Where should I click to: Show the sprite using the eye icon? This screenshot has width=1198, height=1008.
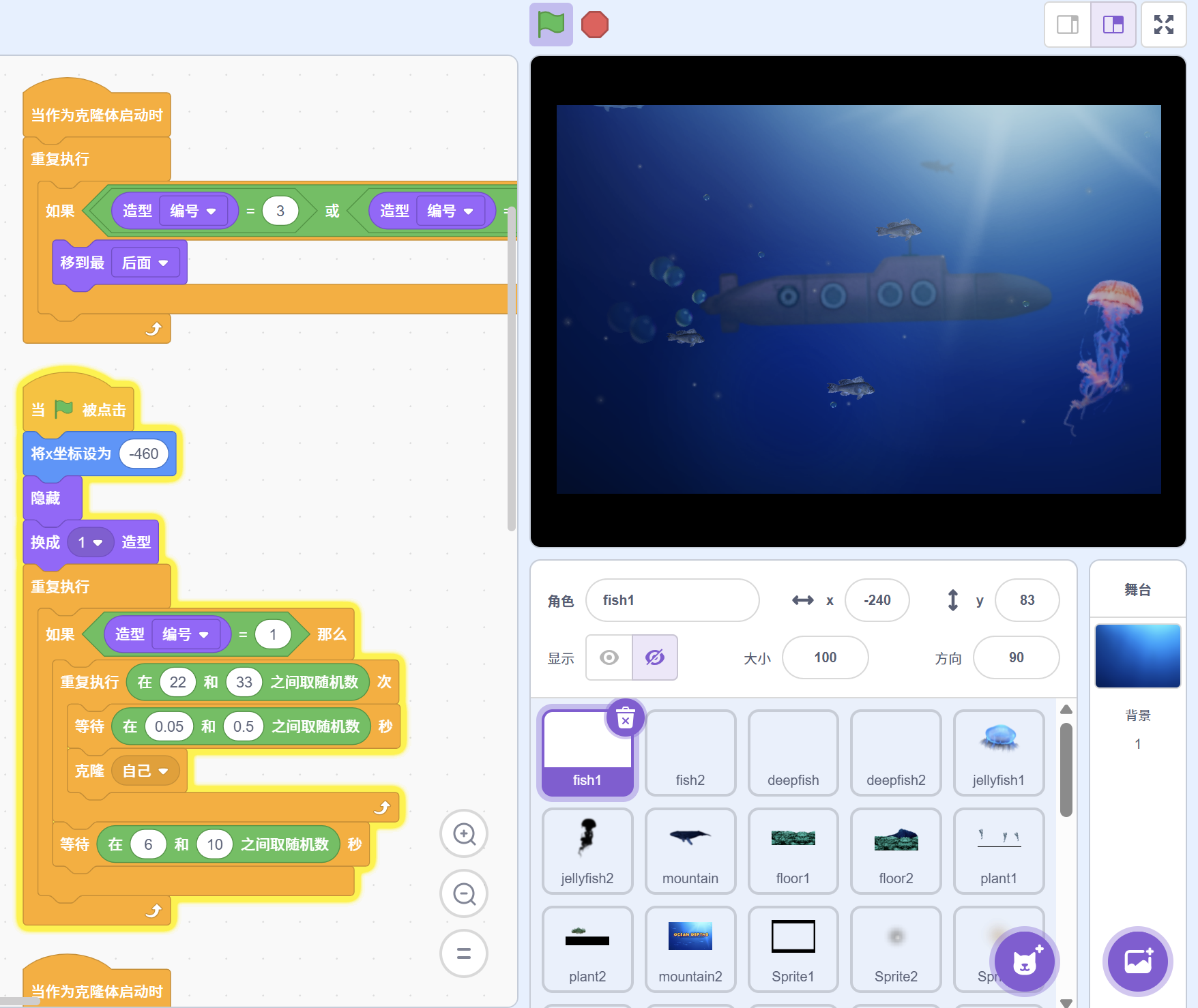click(609, 657)
